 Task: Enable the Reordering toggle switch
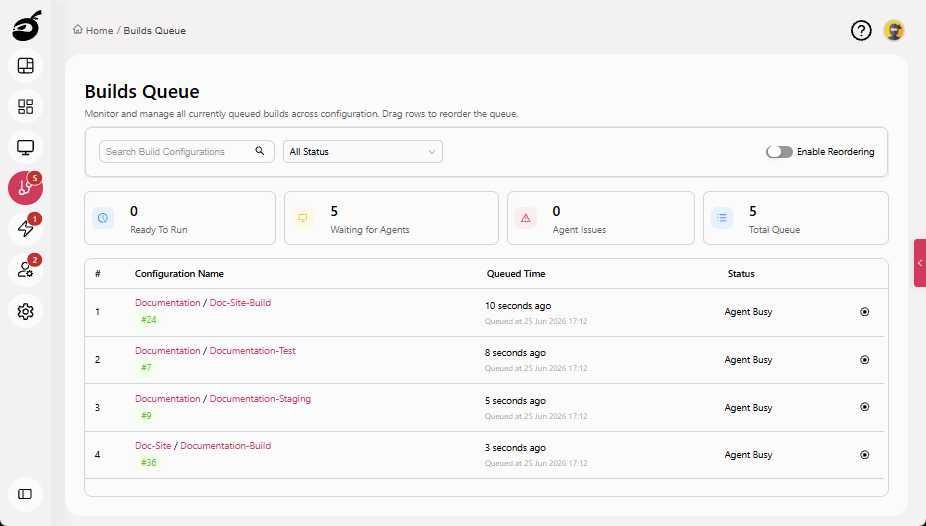[x=779, y=152]
